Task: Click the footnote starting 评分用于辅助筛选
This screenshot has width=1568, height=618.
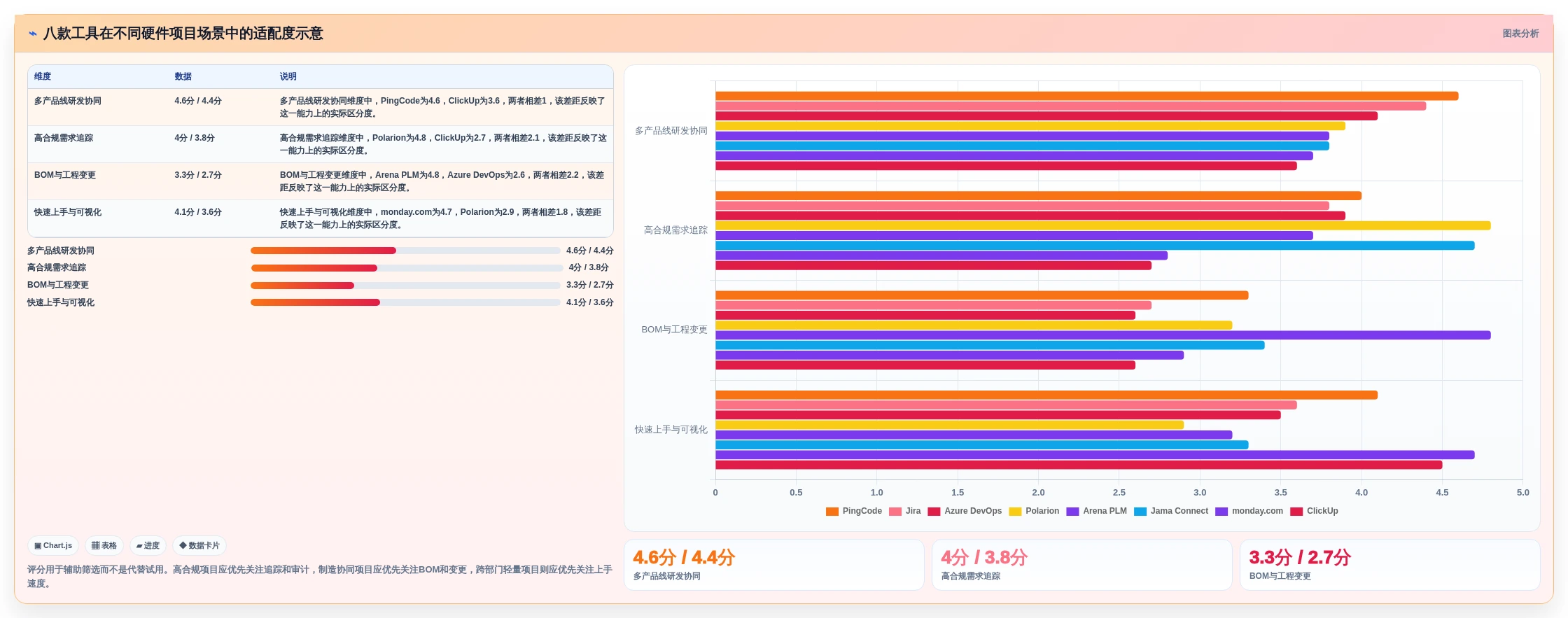Action: pos(320,577)
